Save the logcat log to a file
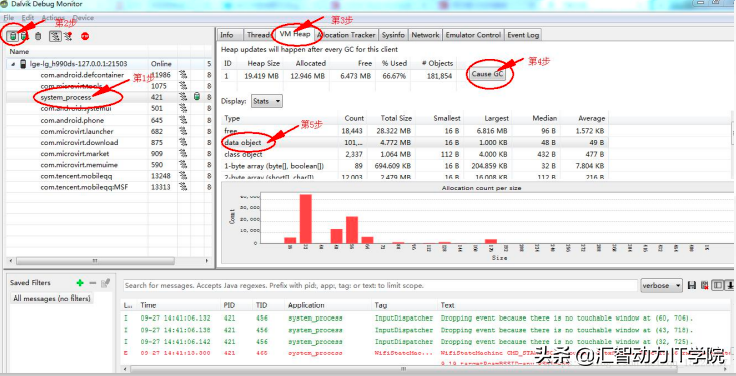This screenshot has width=736, height=376. (691, 285)
